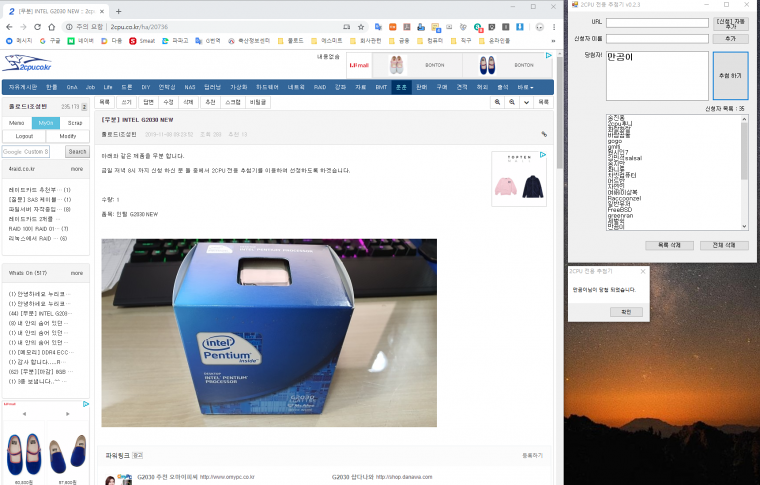
Task: Open the BMT board in the navigation bar
Action: tap(381, 87)
